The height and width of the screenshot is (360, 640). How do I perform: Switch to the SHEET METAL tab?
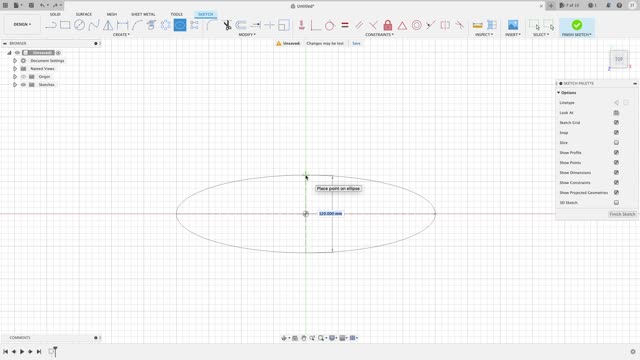tap(143, 14)
